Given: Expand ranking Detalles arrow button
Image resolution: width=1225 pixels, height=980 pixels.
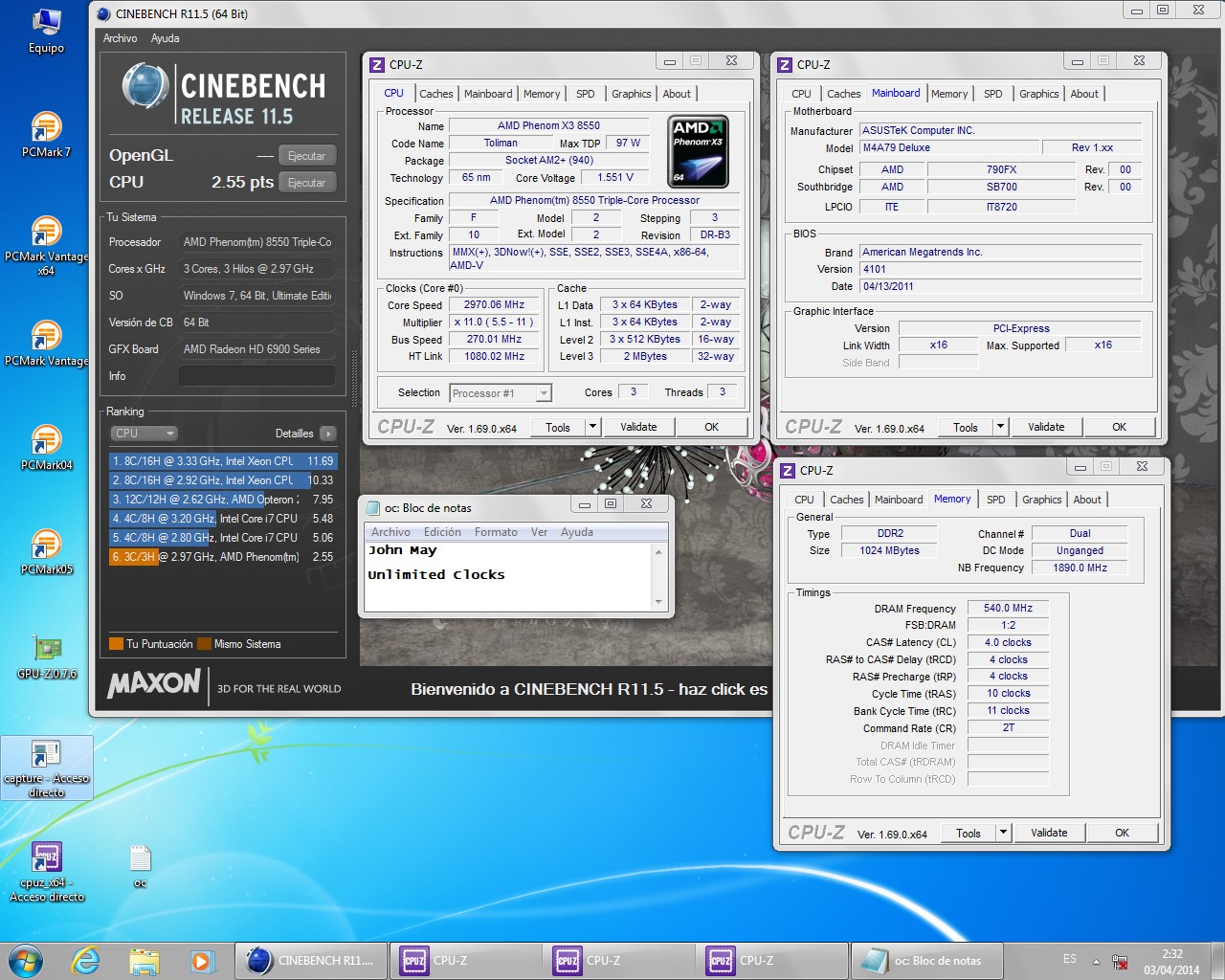Looking at the screenshot, I should click(x=328, y=434).
